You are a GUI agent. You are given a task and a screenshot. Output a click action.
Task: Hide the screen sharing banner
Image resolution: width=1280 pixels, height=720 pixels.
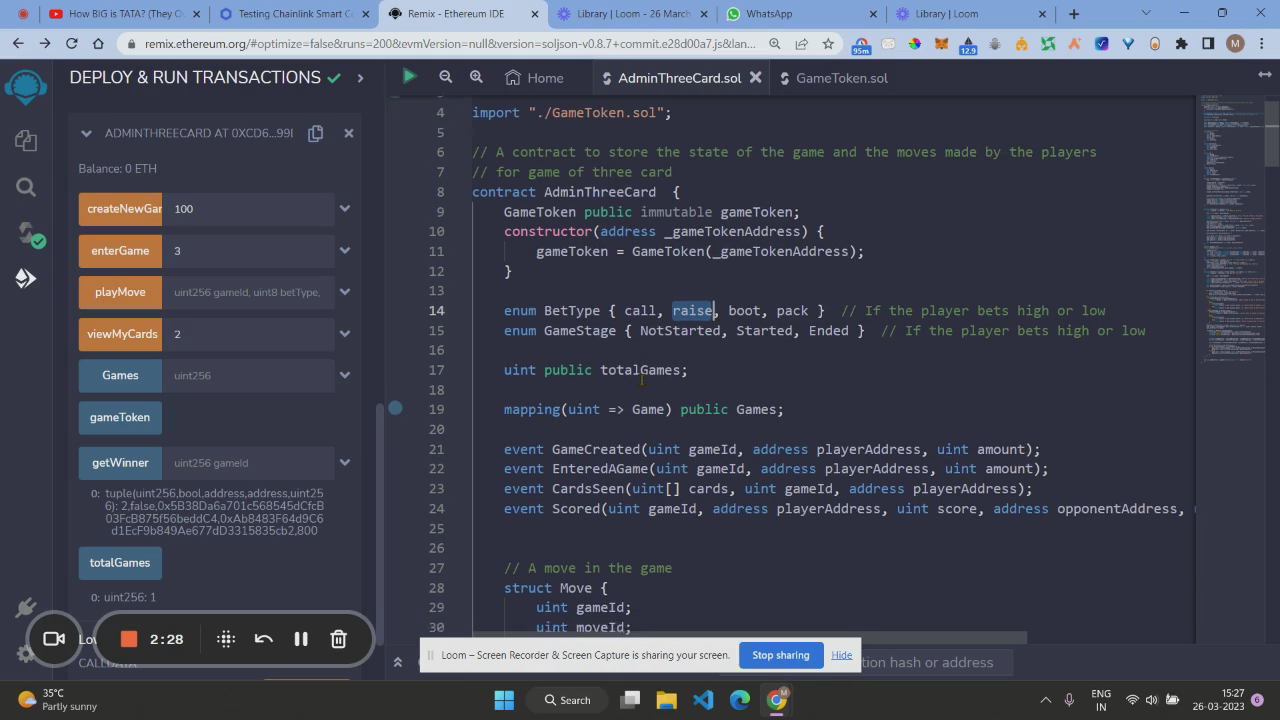pyautogui.click(x=842, y=655)
